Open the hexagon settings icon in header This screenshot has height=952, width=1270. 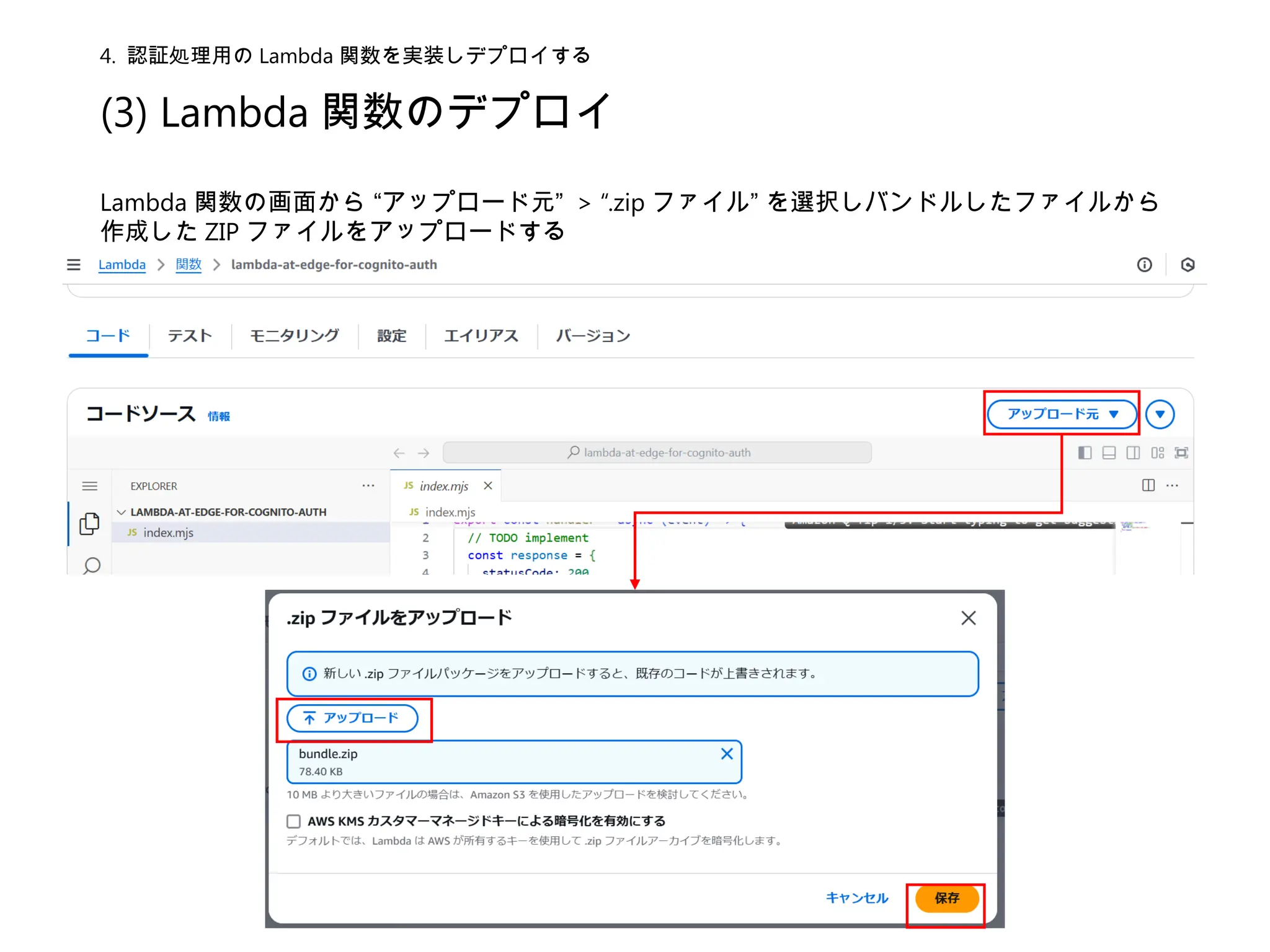pyautogui.click(x=1188, y=265)
